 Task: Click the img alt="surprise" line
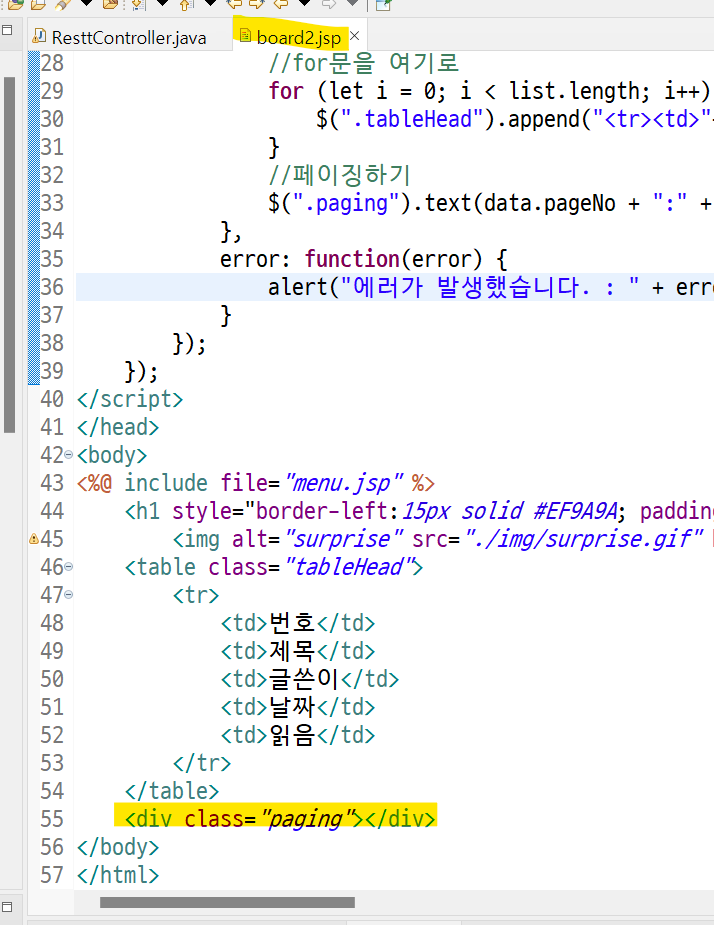pos(443,539)
